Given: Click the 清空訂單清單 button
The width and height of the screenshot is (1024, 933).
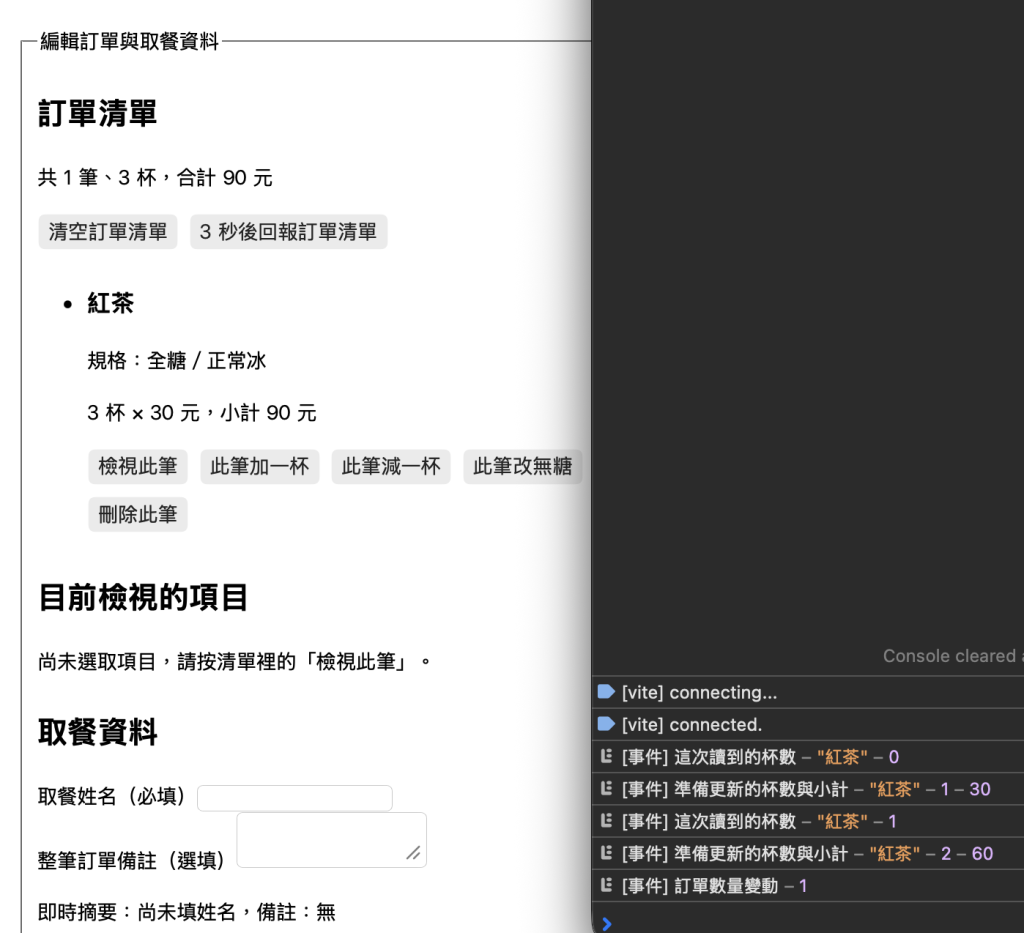Looking at the screenshot, I should 108,232.
